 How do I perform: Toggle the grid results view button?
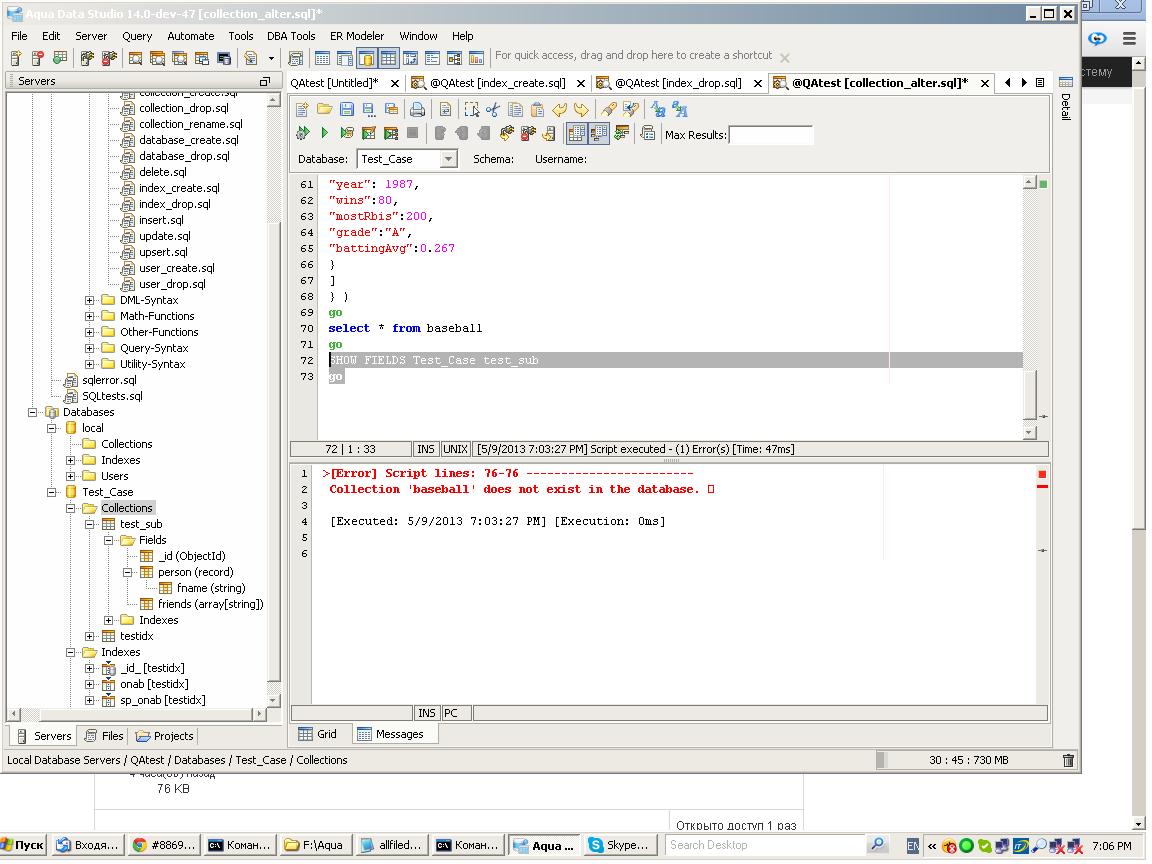[x=576, y=133]
